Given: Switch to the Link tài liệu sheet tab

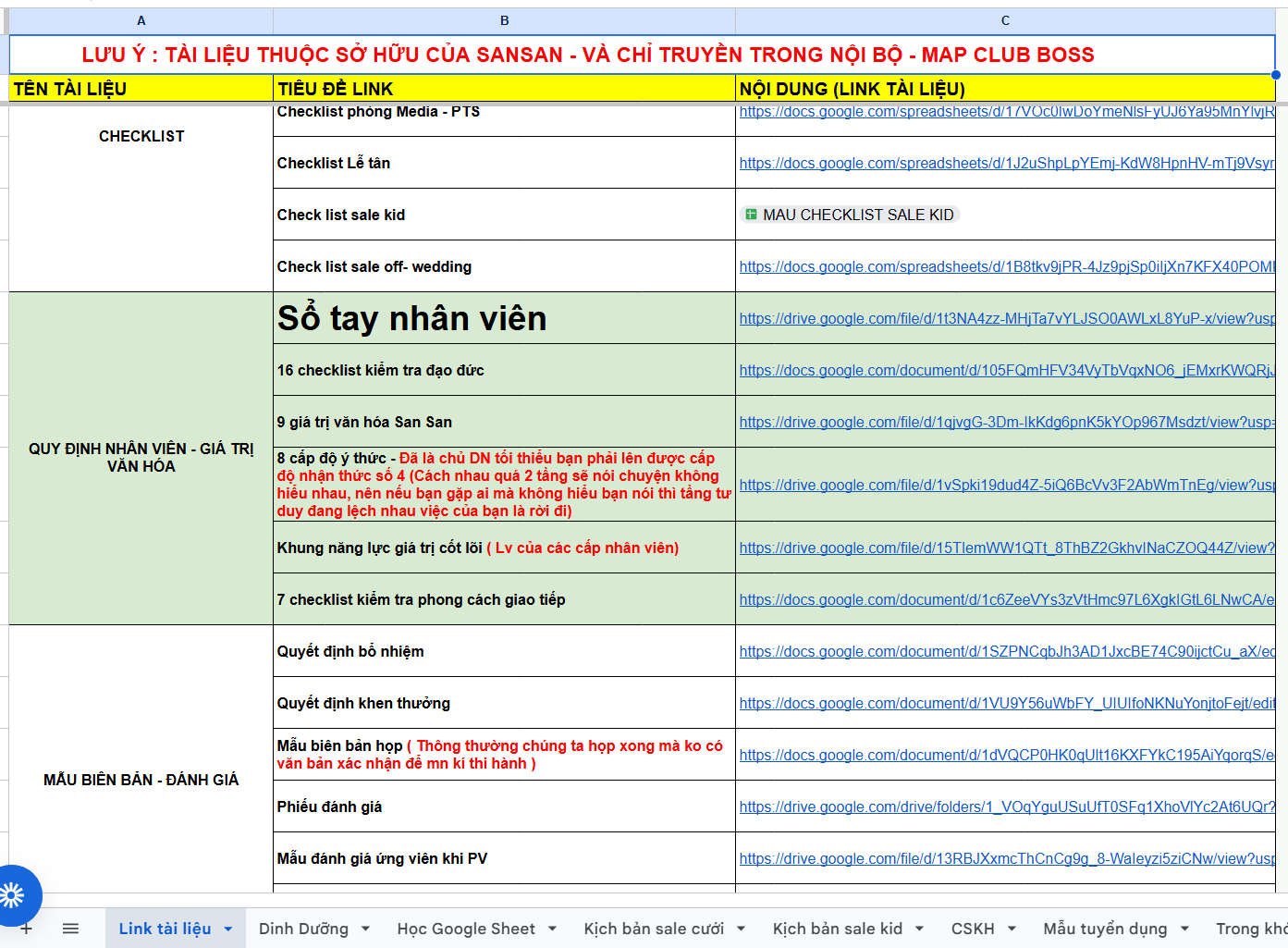Looking at the screenshot, I should click(x=165, y=929).
